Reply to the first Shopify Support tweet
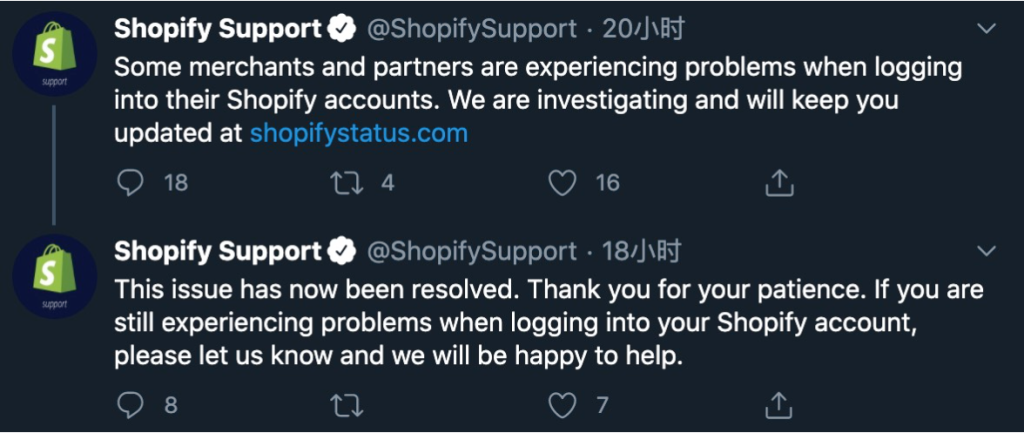This screenshot has width=1024, height=433. 131,182
